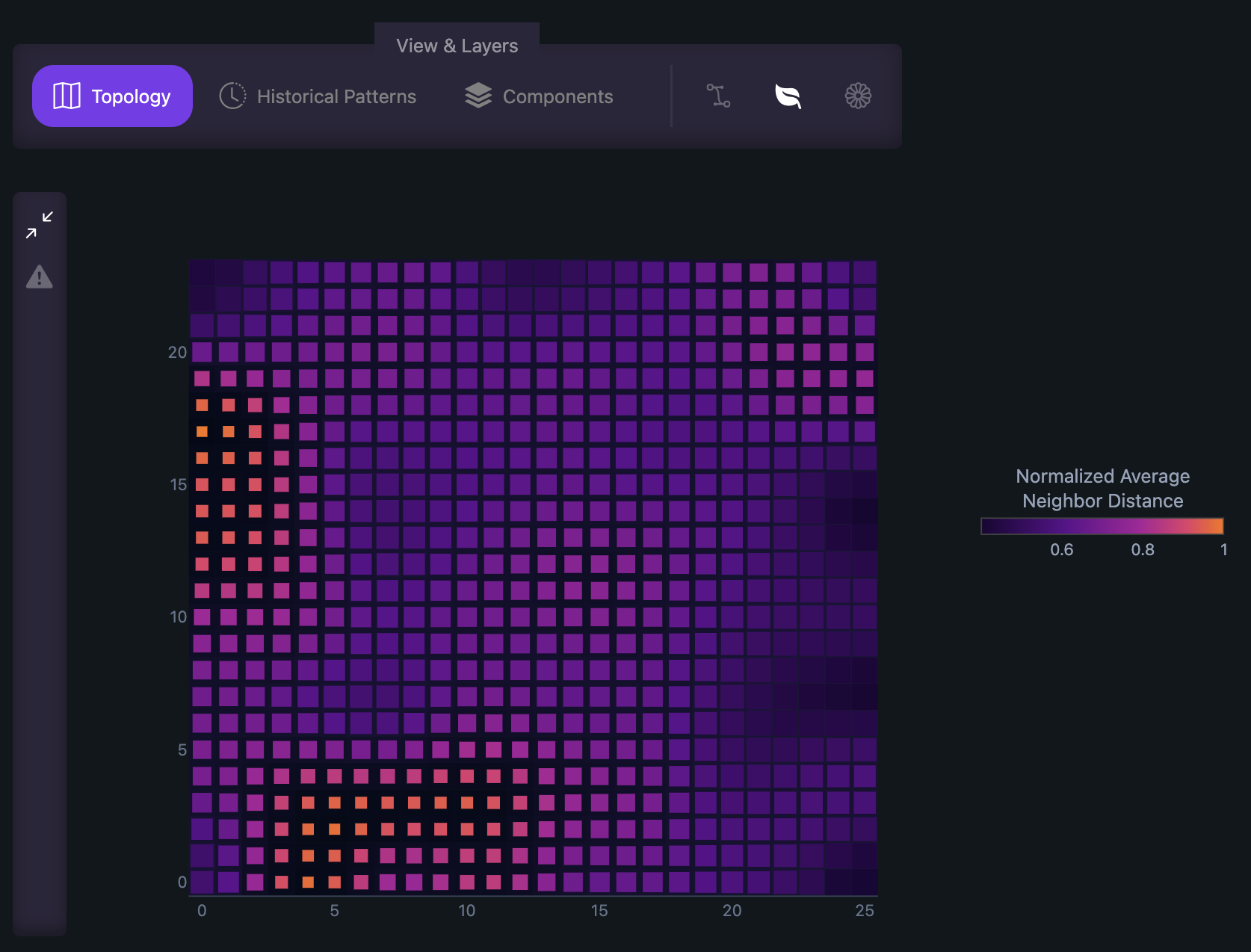Toggle the flower pattern layer icon
Viewport: 1251px width, 952px height.
tap(858, 96)
